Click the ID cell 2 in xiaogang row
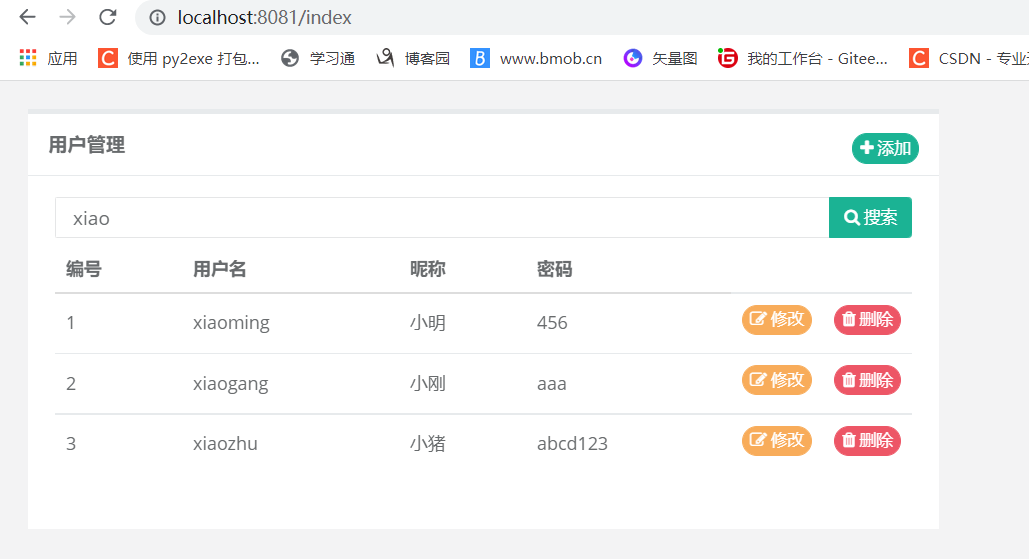 click(71, 383)
